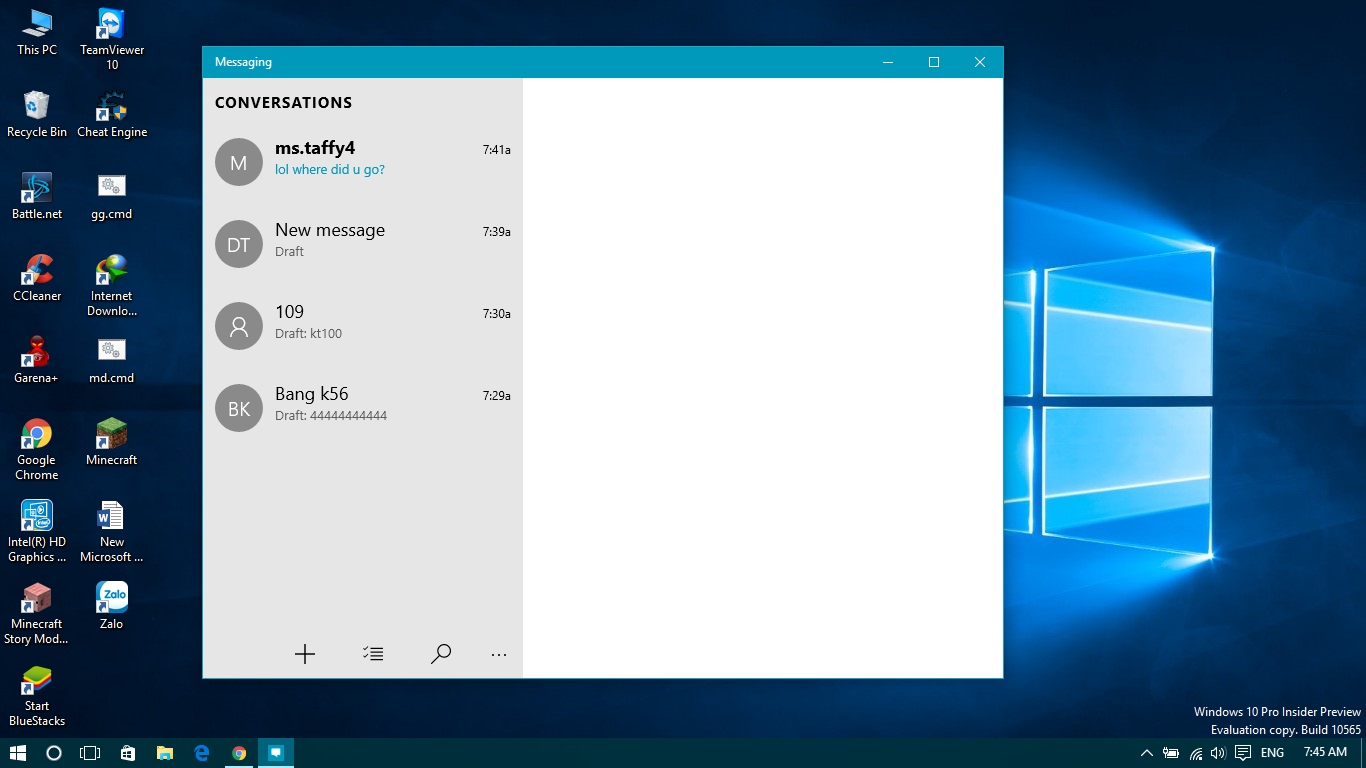Image resolution: width=1366 pixels, height=768 pixels.
Task: Select TeamViewer 10 desktop shortcut
Action: click(x=112, y=39)
